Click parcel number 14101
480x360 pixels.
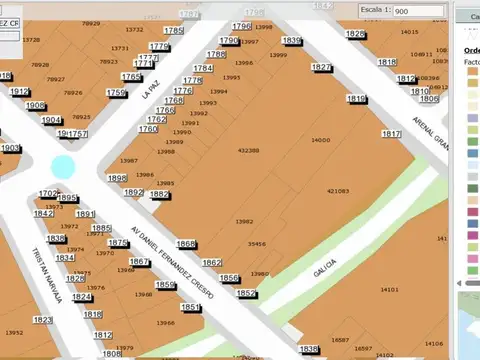(389, 289)
